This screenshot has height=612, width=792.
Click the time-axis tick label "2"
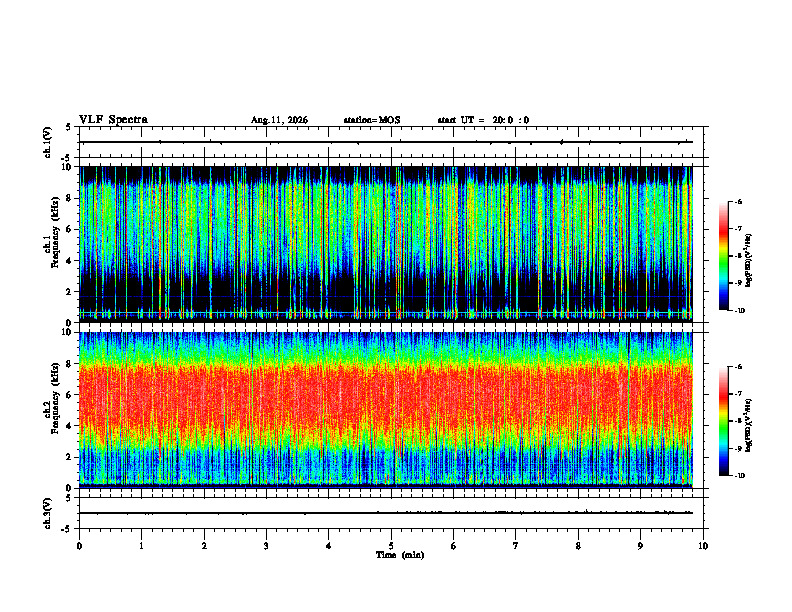pos(204,546)
